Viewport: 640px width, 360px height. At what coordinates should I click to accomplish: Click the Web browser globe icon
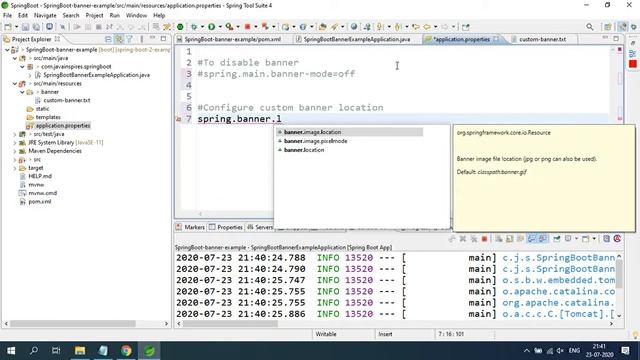354,27
